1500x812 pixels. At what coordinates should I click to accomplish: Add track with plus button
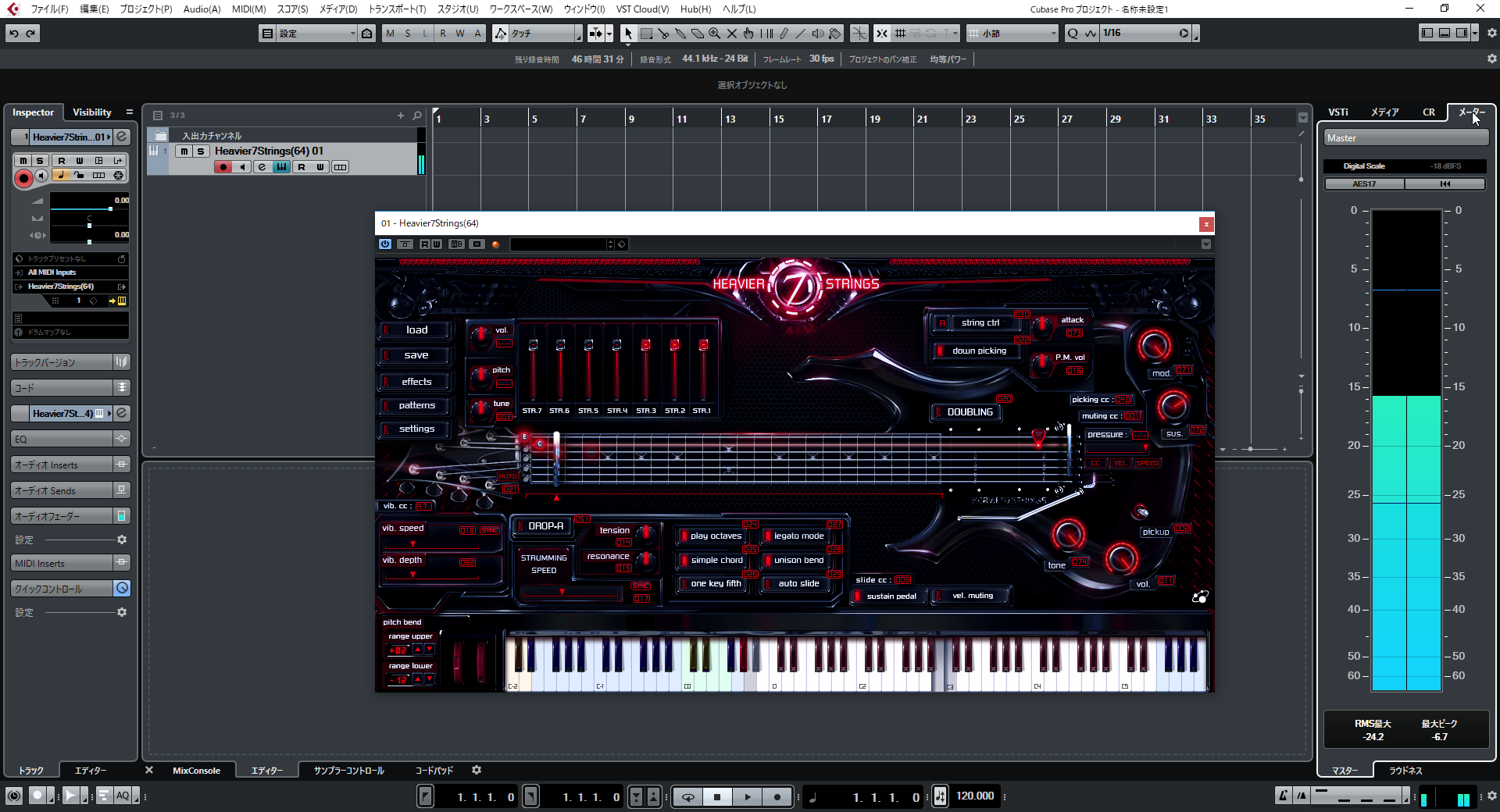401,116
